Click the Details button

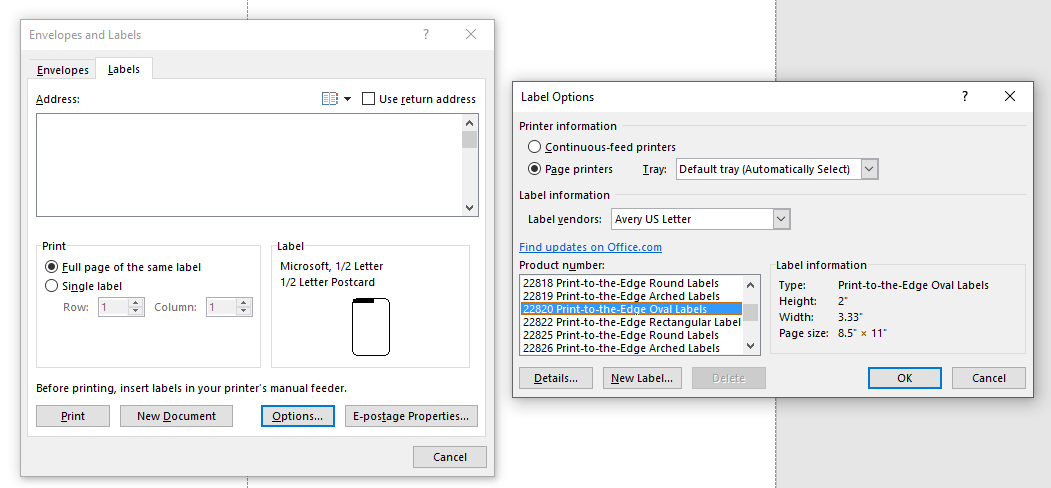555,378
